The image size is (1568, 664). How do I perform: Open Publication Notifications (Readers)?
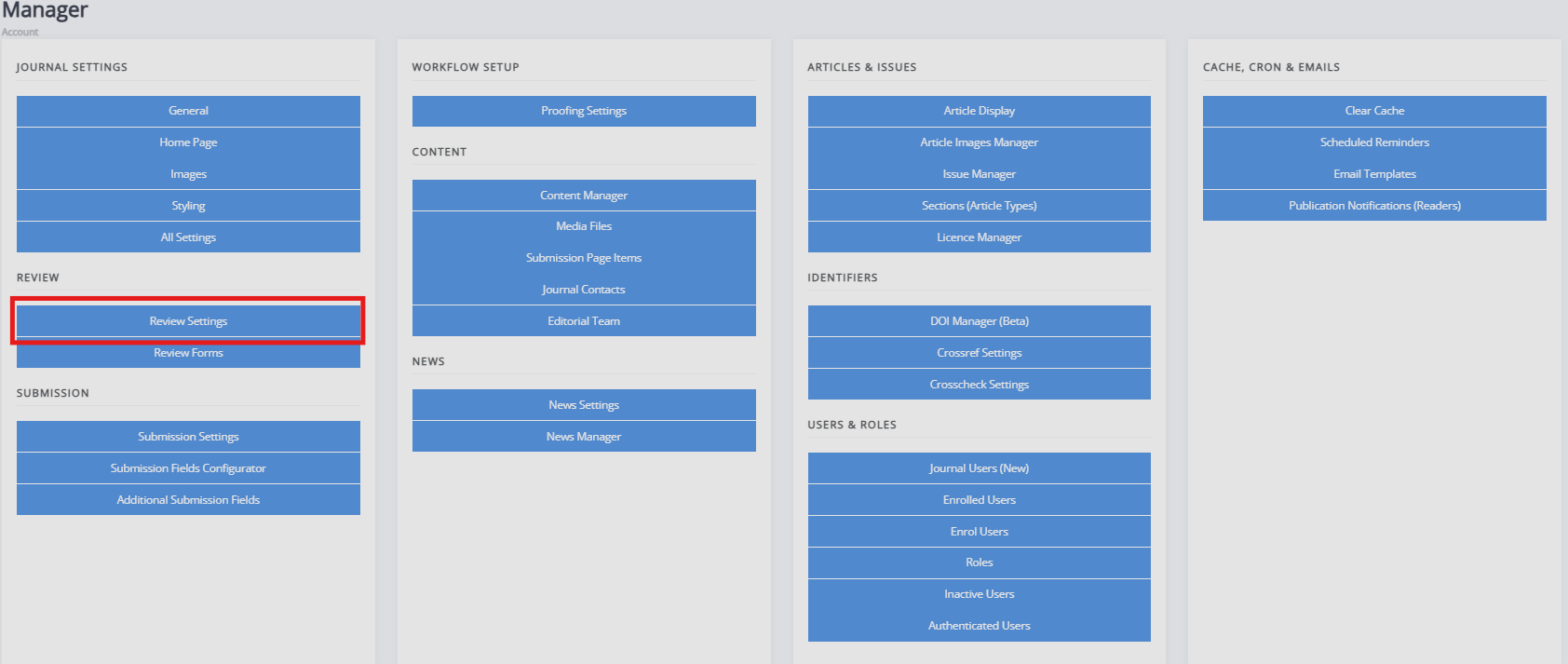pos(1374,206)
